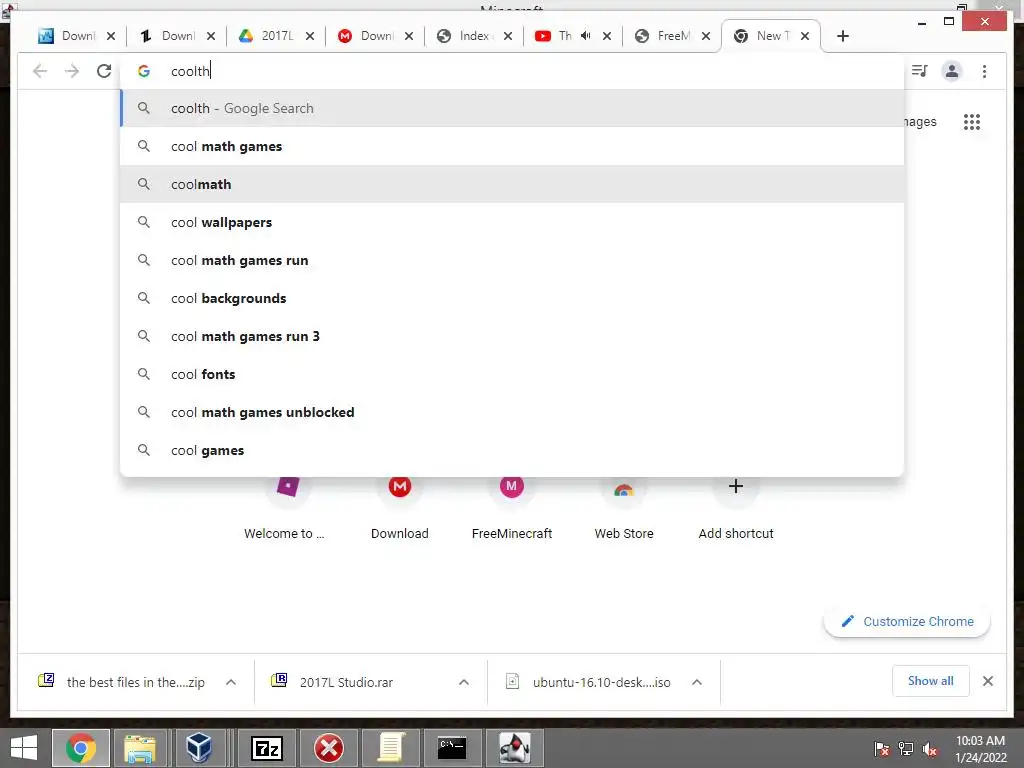The image size is (1024, 768).
Task: Close the downloads bar
Action: [x=988, y=681]
